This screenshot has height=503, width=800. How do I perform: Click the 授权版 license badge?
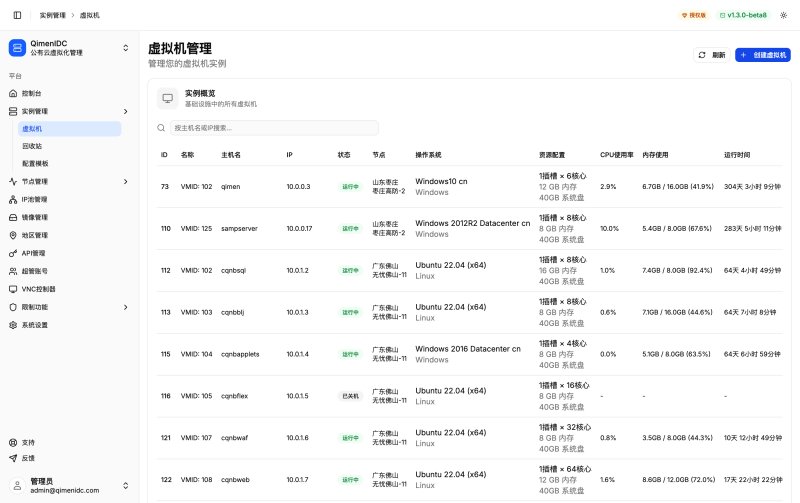pyautogui.click(x=694, y=15)
